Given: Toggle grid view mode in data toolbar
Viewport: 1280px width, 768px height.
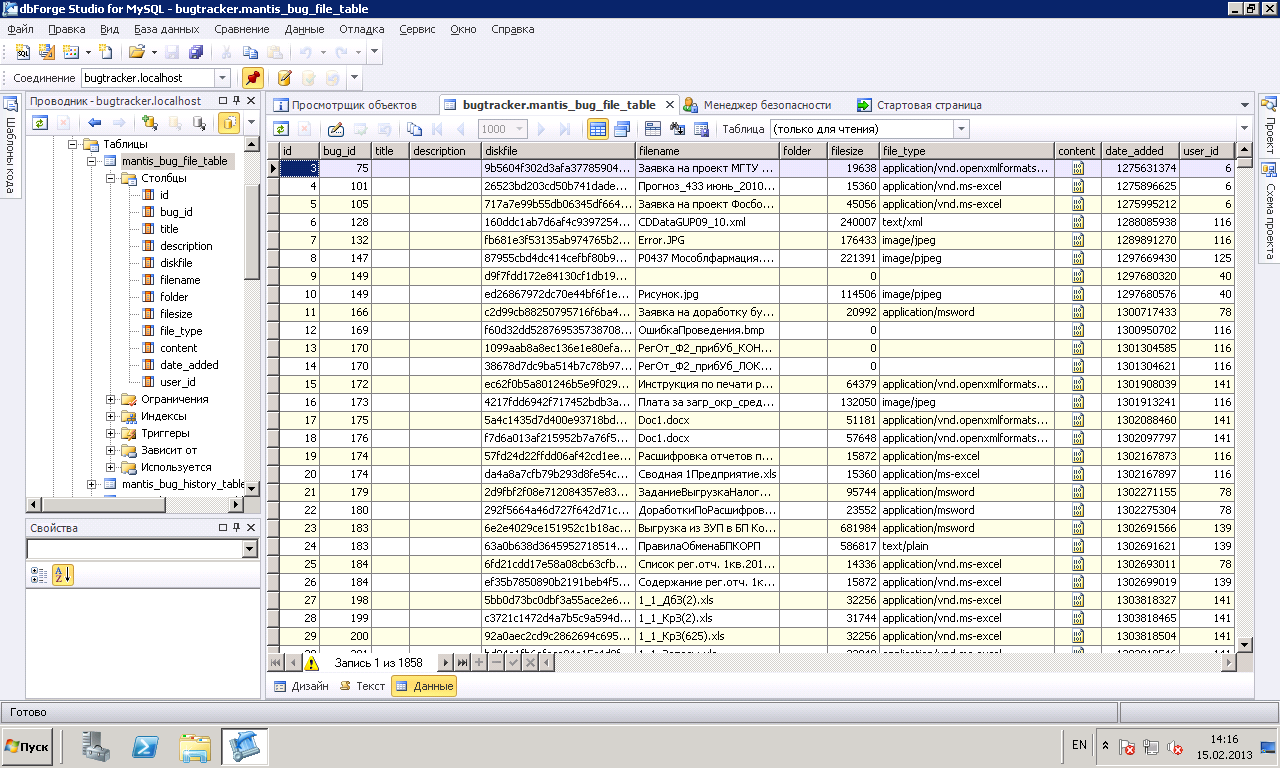Looking at the screenshot, I should tap(597, 129).
